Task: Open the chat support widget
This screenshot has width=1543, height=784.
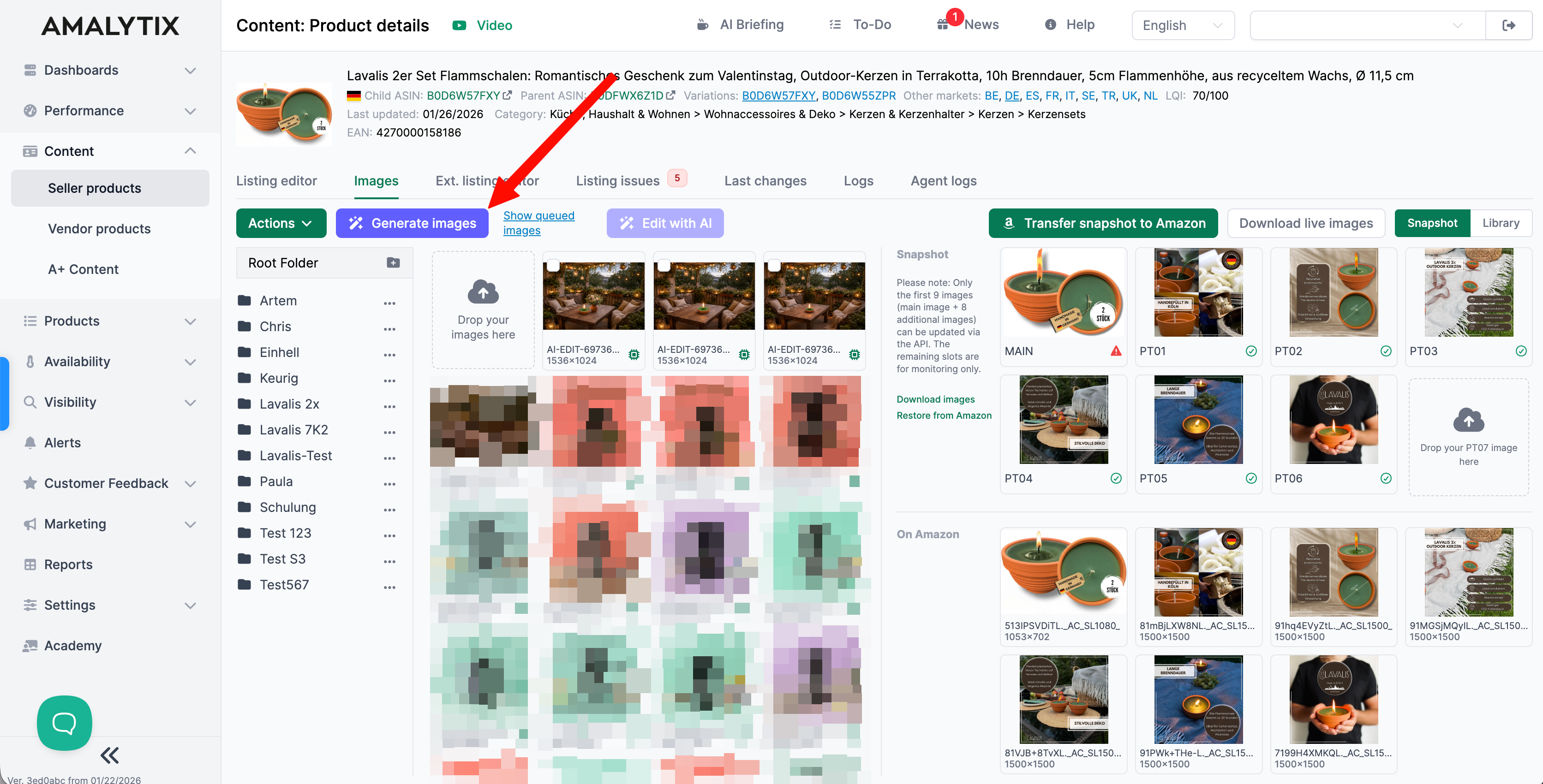Action: [64, 722]
